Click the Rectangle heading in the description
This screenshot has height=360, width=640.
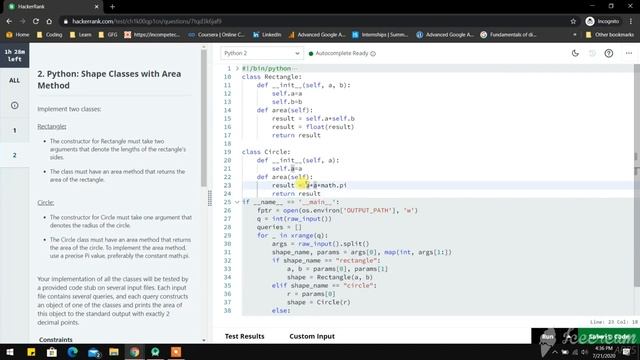pyautogui.click(x=52, y=127)
